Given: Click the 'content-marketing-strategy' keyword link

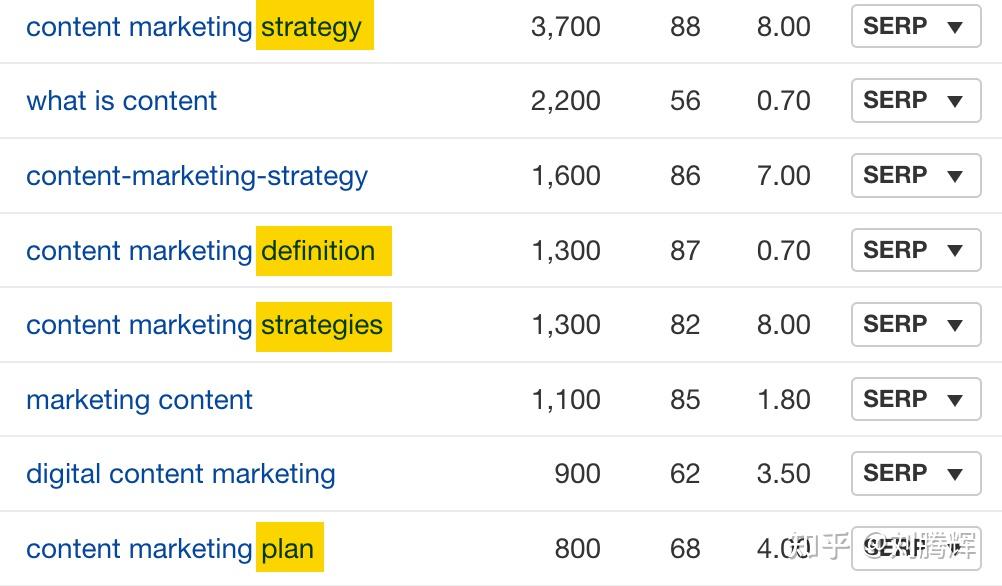Looking at the screenshot, I should point(197,176).
